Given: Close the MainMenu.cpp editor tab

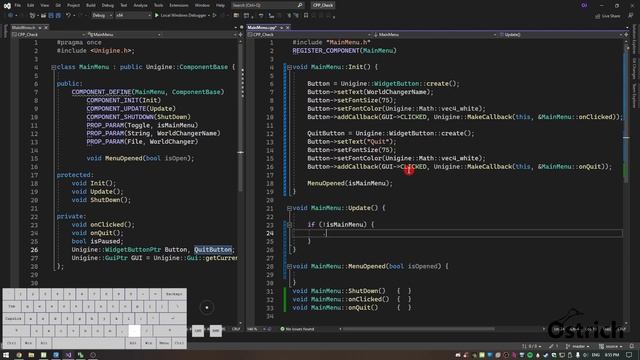Looking at the screenshot, I should pyautogui.click(x=287, y=27).
